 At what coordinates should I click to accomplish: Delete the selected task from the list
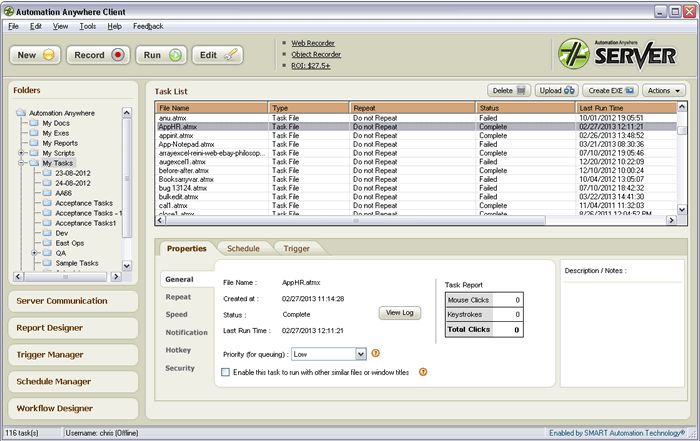click(509, 90)
